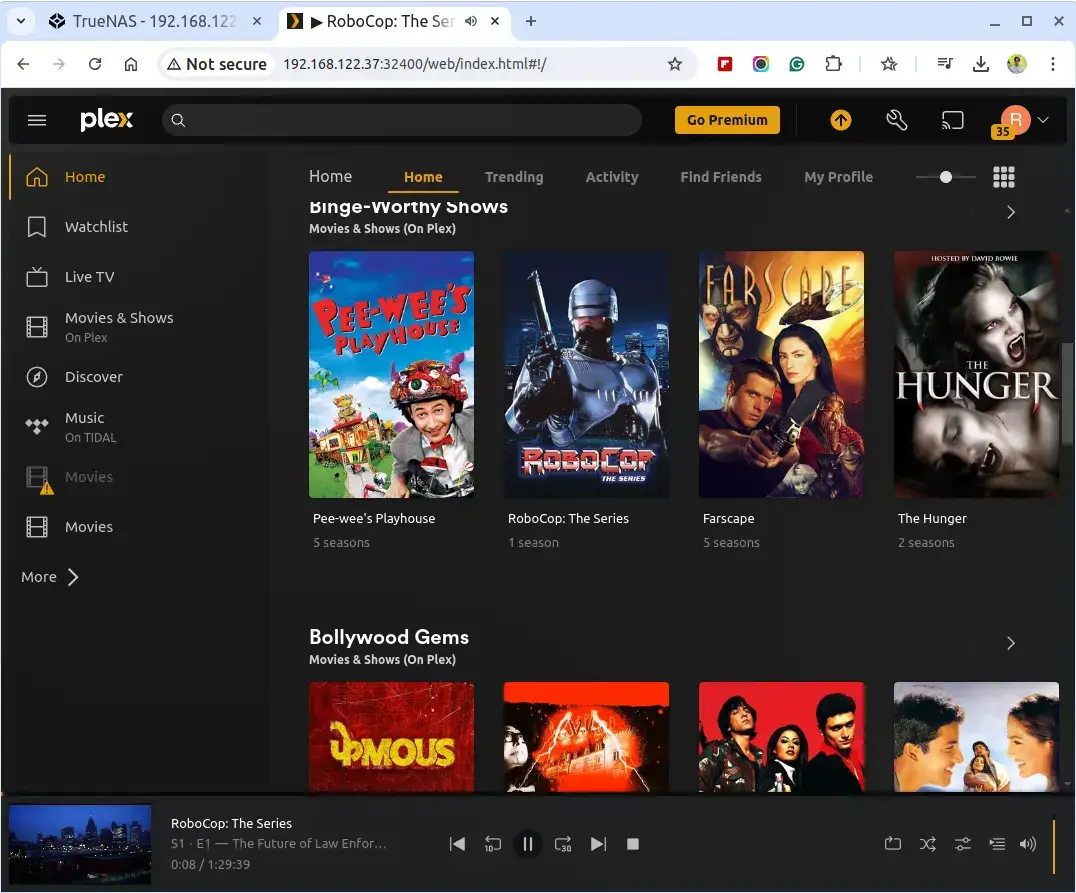The image size is (1076, 893).
Task: Open Watchlist in the sidebar
Action: [96, 227]
